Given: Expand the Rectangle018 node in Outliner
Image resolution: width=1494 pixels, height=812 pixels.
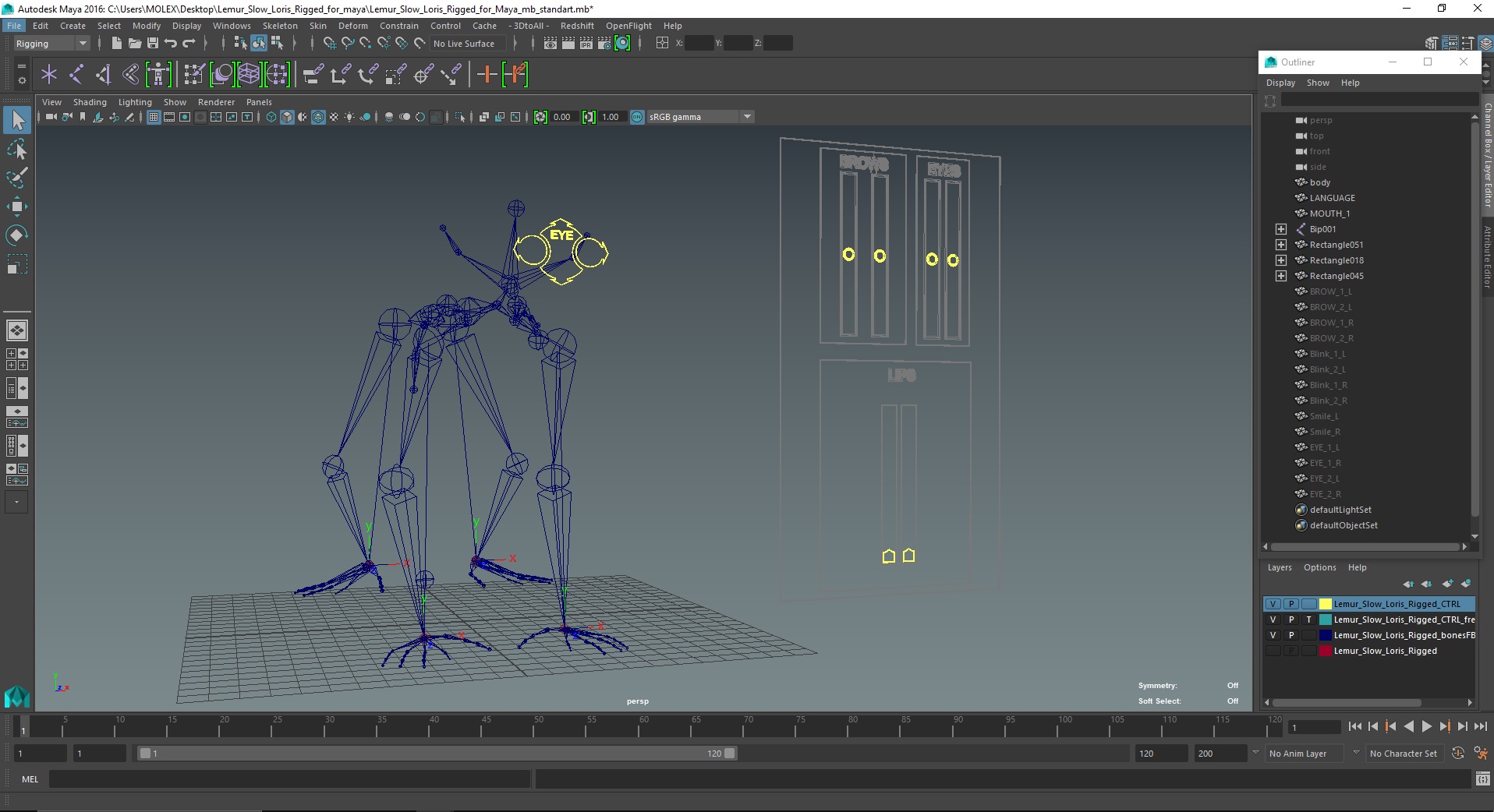Looking at the screenshot, I should click(x=1281, y=260).
